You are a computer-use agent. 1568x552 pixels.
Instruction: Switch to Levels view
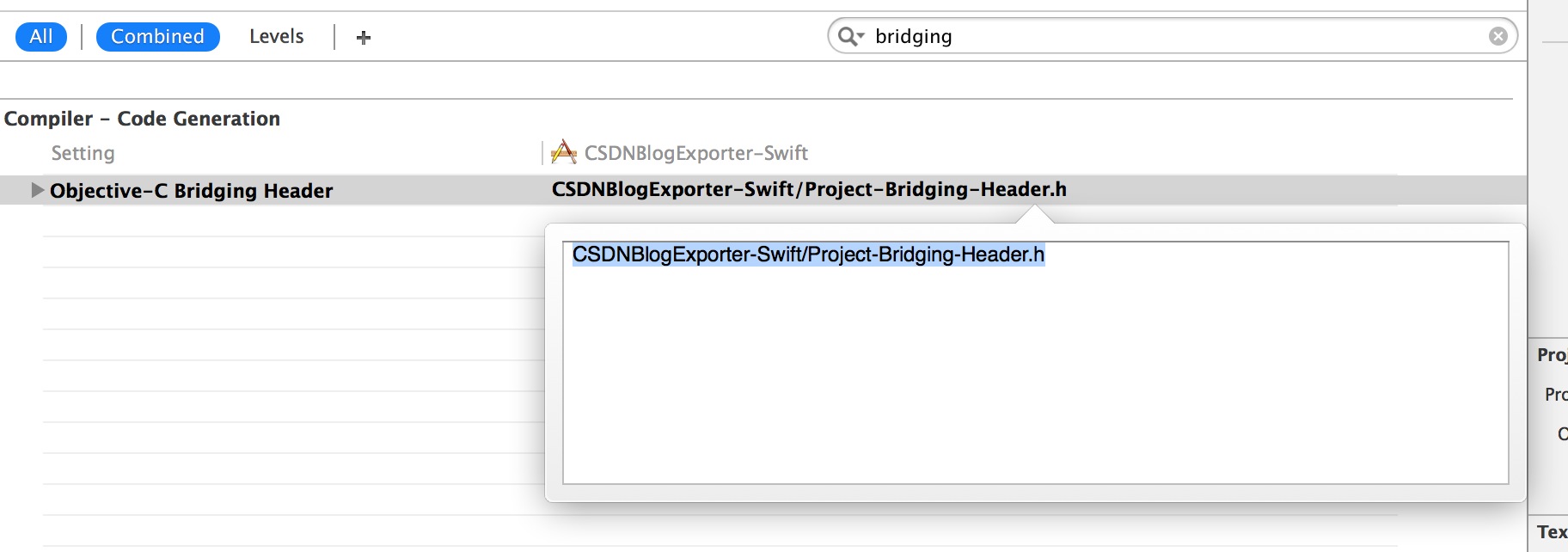pyautogui.click(x=276, y=36)
